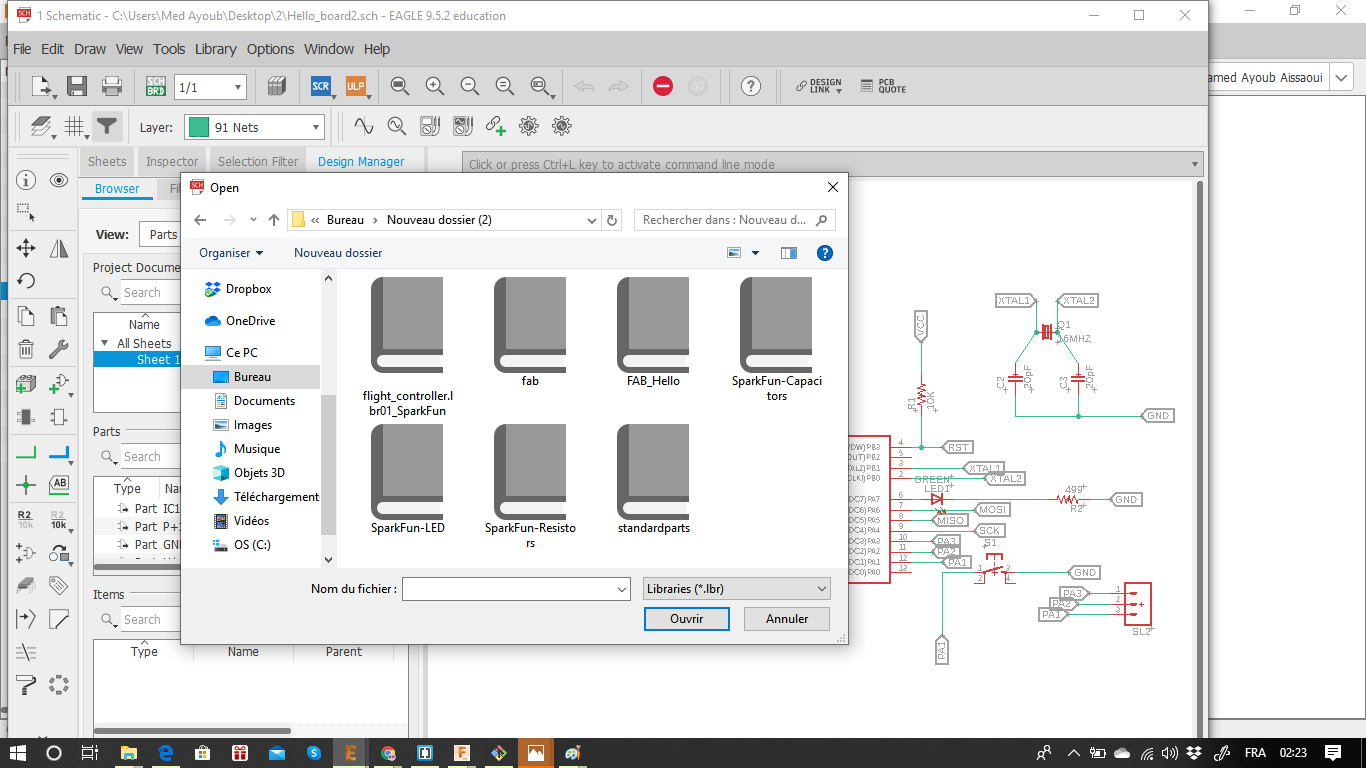This screenshot has height=768, width=1366.
Task: Click the Save floppy disk icon
Action: [x=77, y=87]
